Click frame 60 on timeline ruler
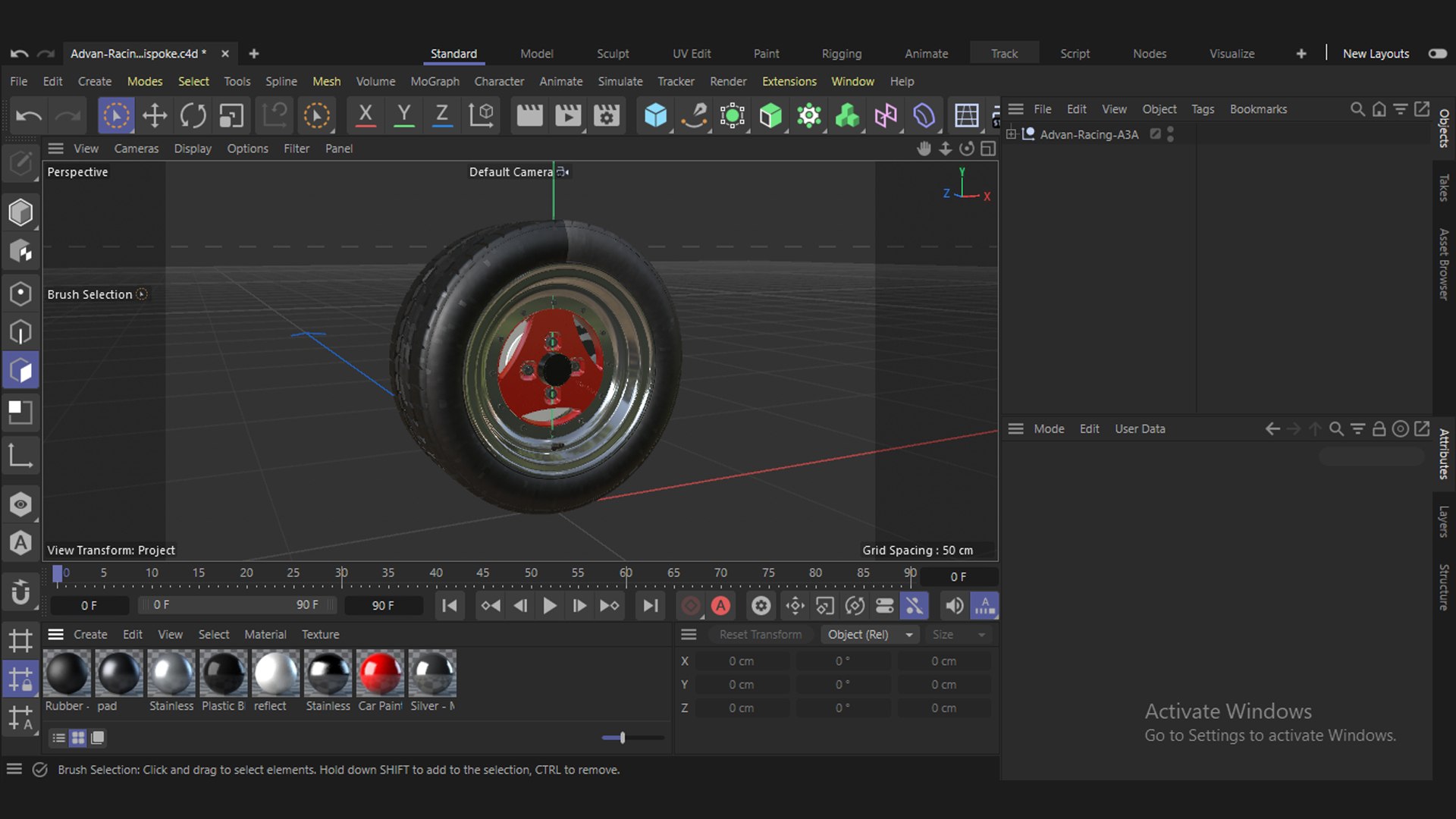 [626, 573]
